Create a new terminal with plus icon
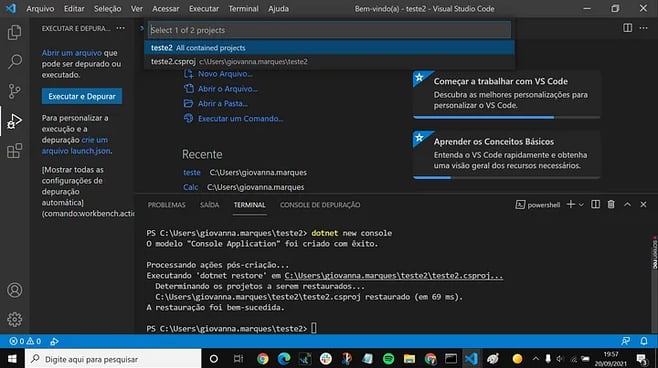658x368 pixels. point(570,204)
